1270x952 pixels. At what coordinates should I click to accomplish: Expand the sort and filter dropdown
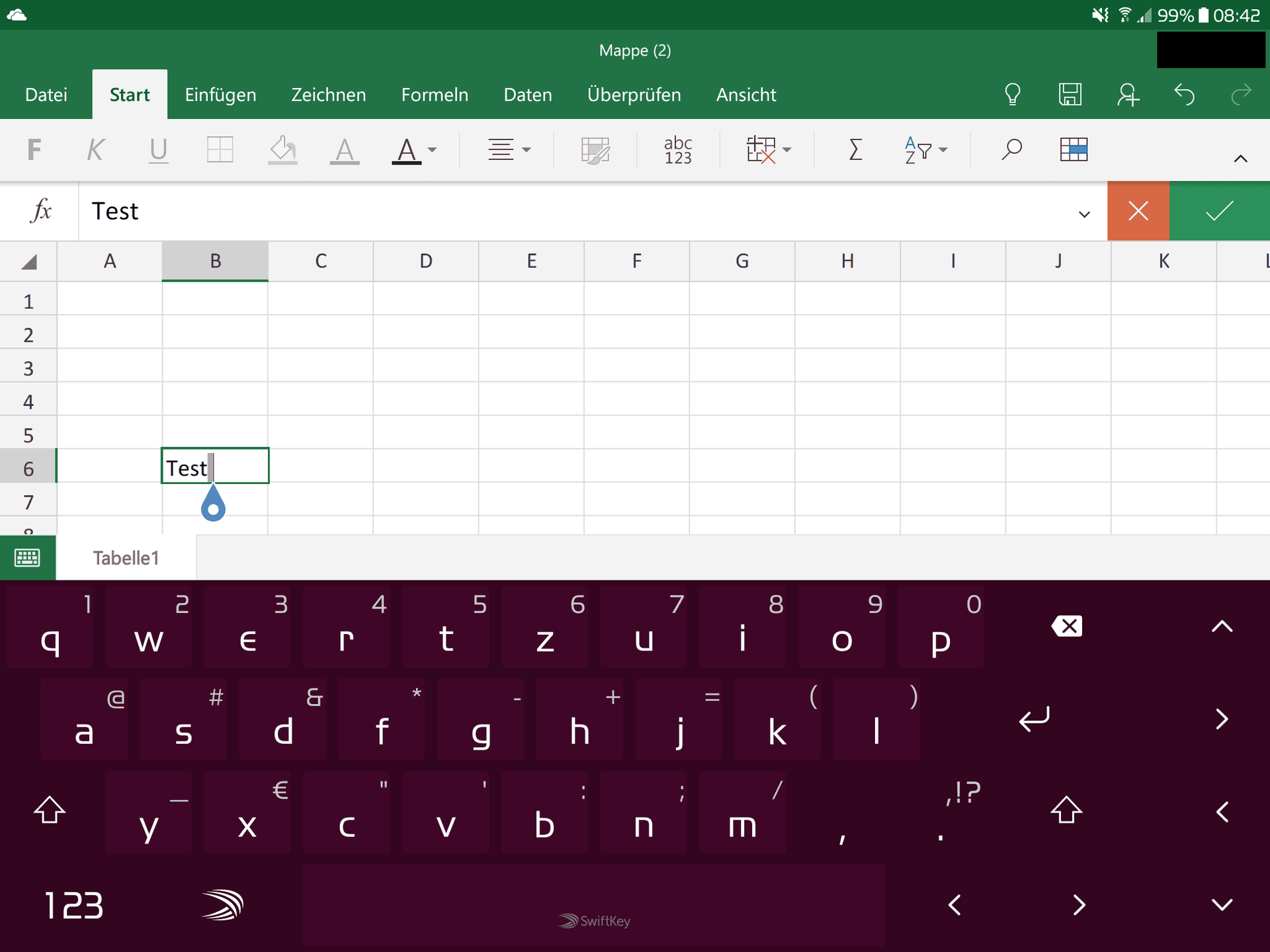point(943,150)
